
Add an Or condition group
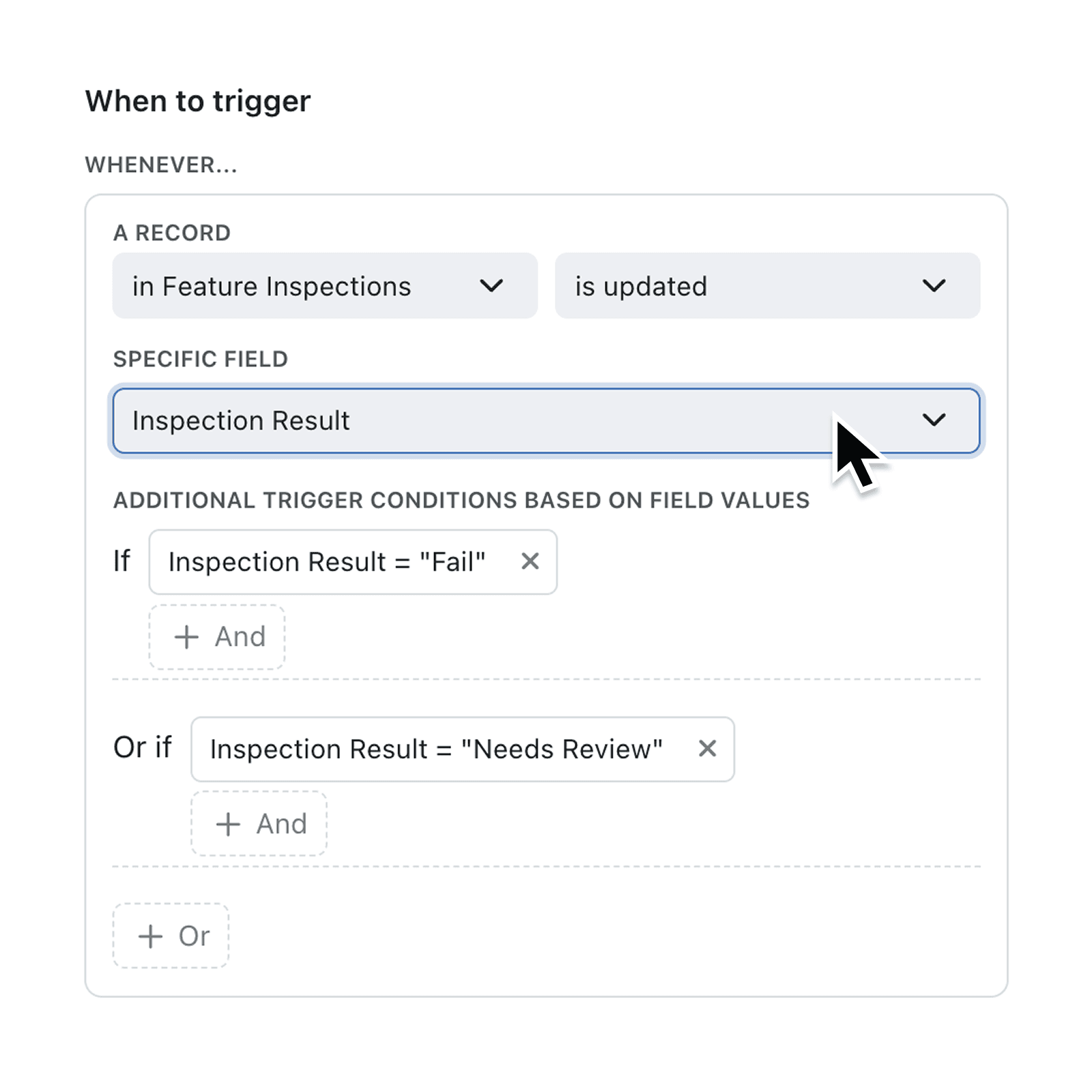pyautogui.click(x=171, y=936)
